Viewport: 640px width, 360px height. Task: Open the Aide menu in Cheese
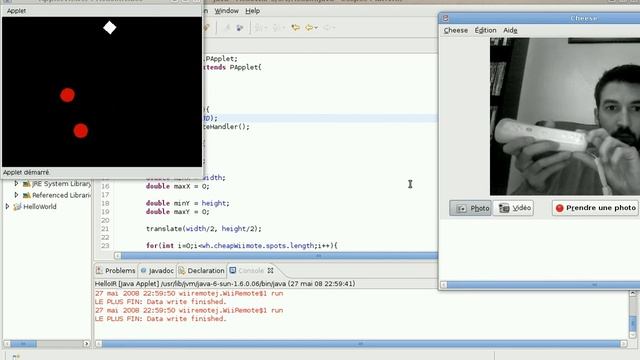tap(510, 30)
